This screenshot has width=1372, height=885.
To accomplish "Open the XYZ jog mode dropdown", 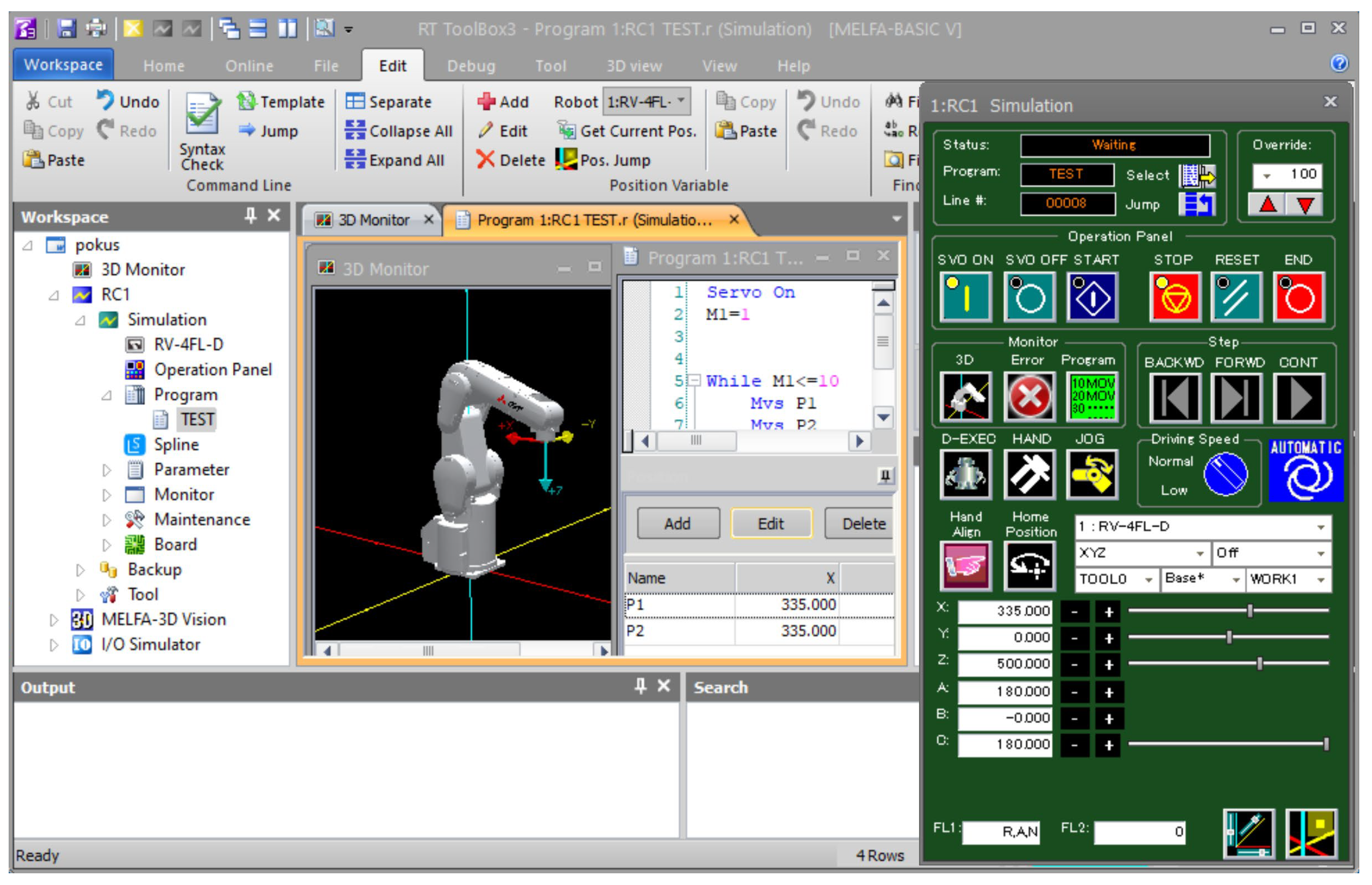I will coord(1141,553).
